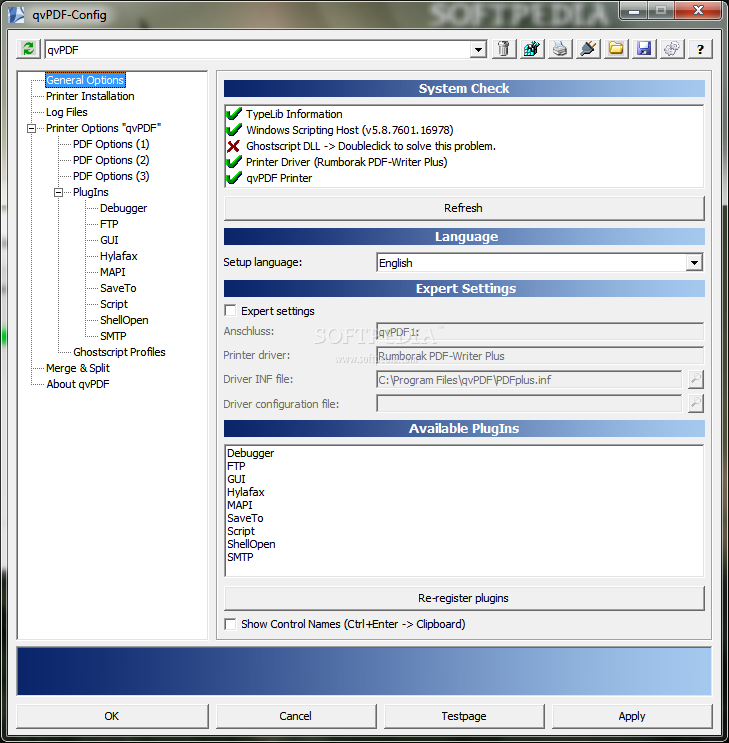Screen dimensions: 729x743
Task: Click the trash can delete icon
Action: 504,49
